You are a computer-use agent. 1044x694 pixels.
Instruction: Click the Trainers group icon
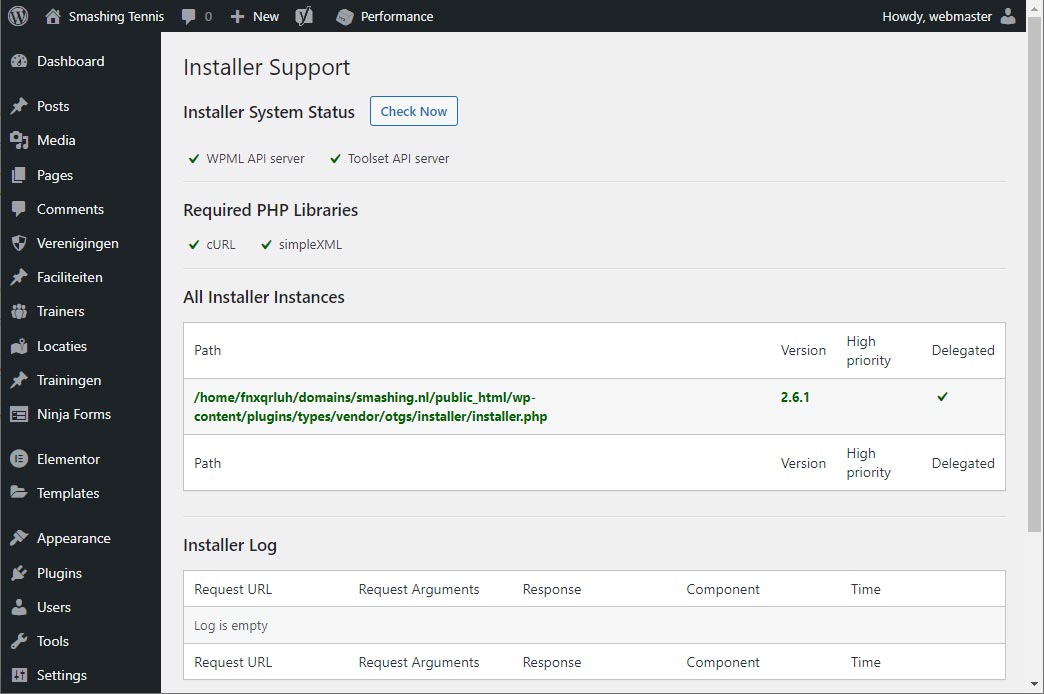pos(19,311)
